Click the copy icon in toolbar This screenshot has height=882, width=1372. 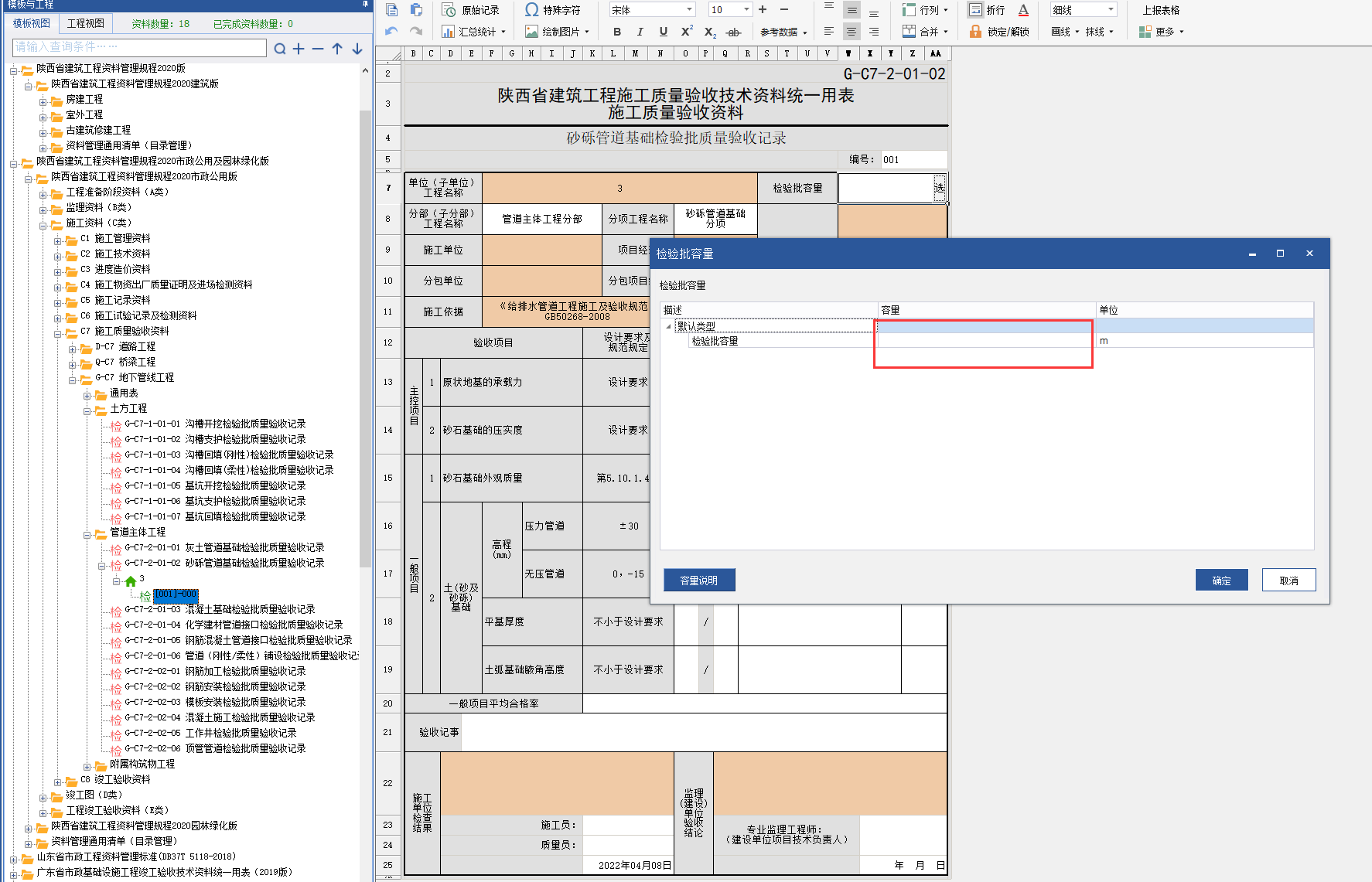click(x=392, y=10)
